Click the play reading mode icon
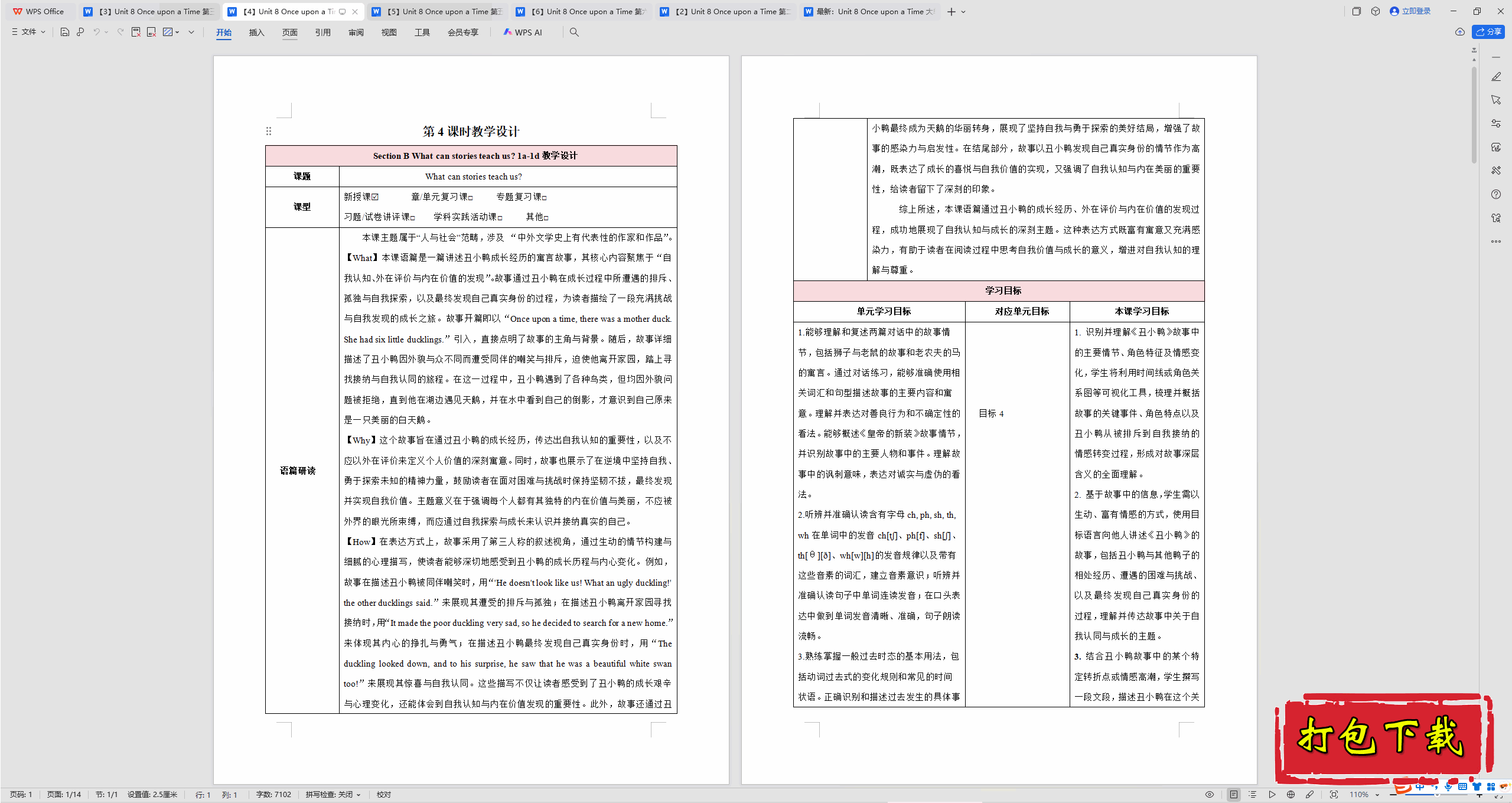This screenshot has width=1512, height=803. [1272, 795]
